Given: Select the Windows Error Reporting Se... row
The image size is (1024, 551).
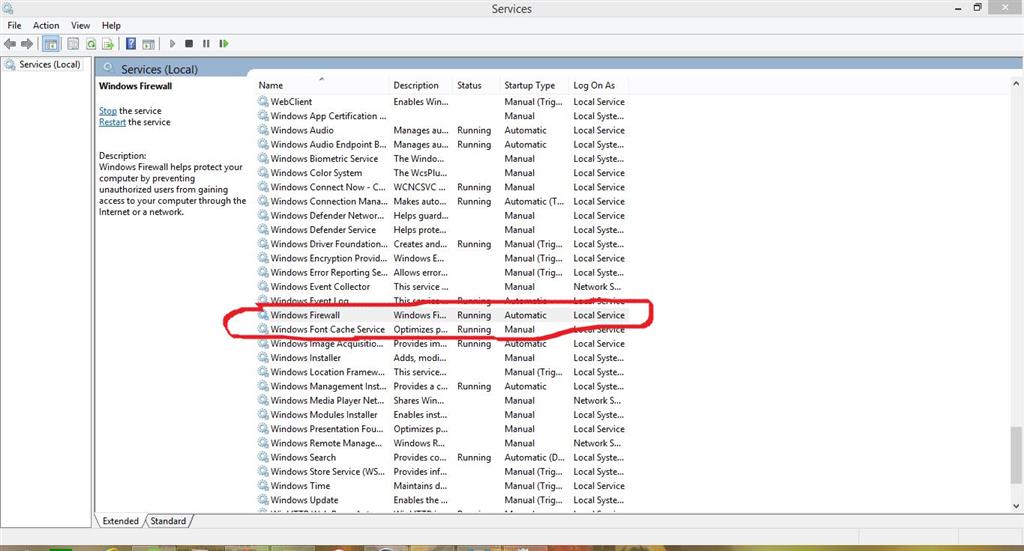Looking at the screenshot, I should point(441,273).
